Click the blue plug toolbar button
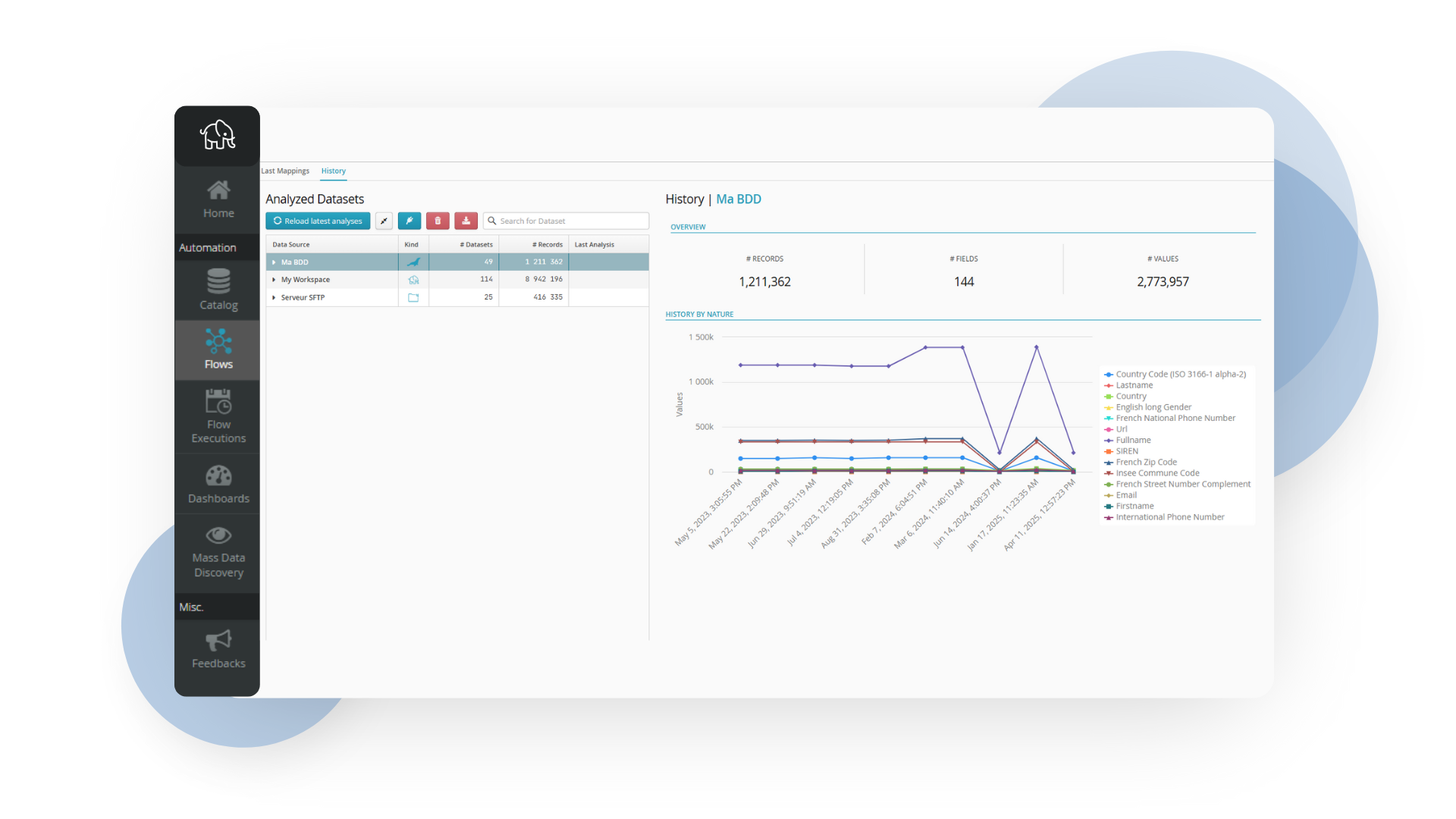The height and width of the screenshot is (819, 1456). pos(409,221)
